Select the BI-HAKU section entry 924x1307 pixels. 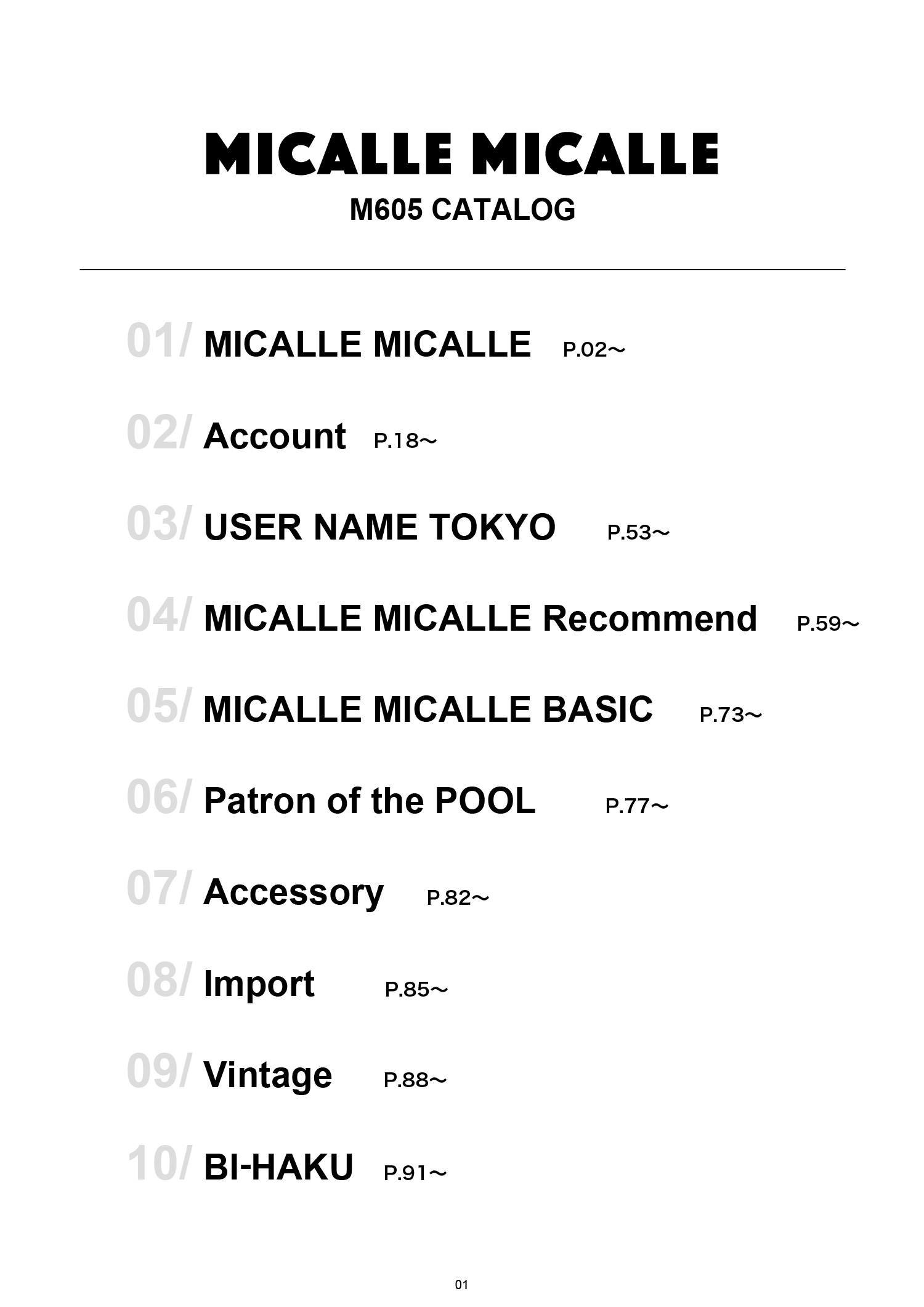coord(278,1167)
